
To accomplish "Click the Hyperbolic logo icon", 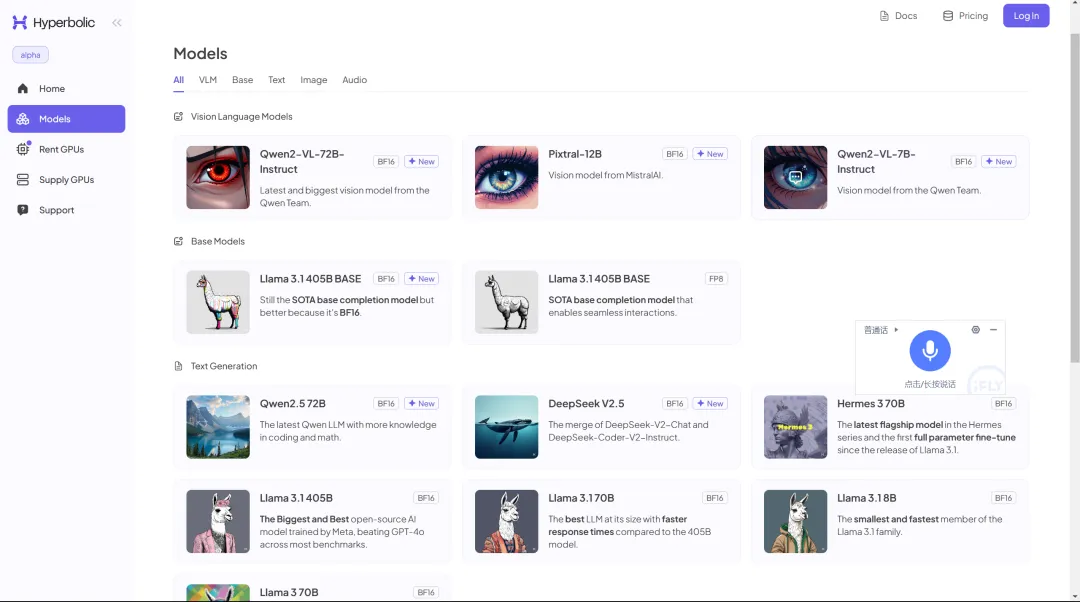I will [x=20, y=23].
